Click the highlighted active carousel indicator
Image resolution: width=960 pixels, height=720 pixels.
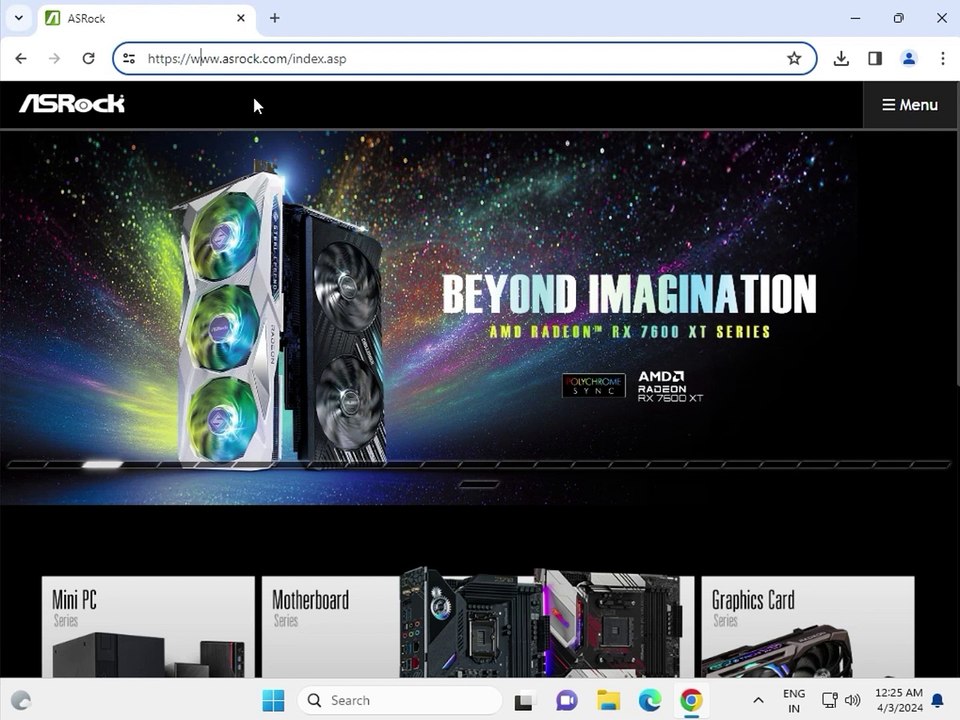click(x=102, y=465)
